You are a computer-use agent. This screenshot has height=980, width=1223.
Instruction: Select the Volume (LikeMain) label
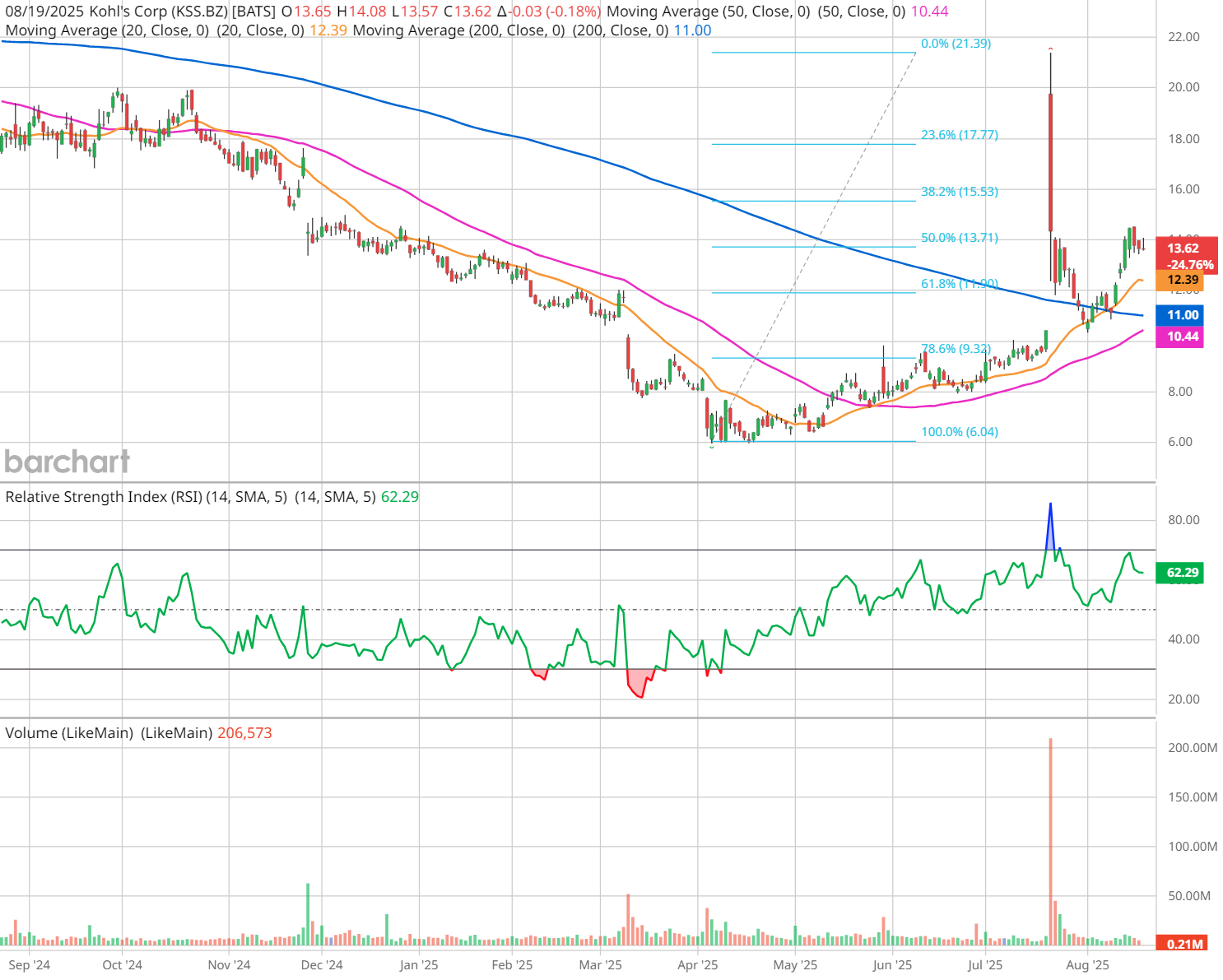coord(69,733)
